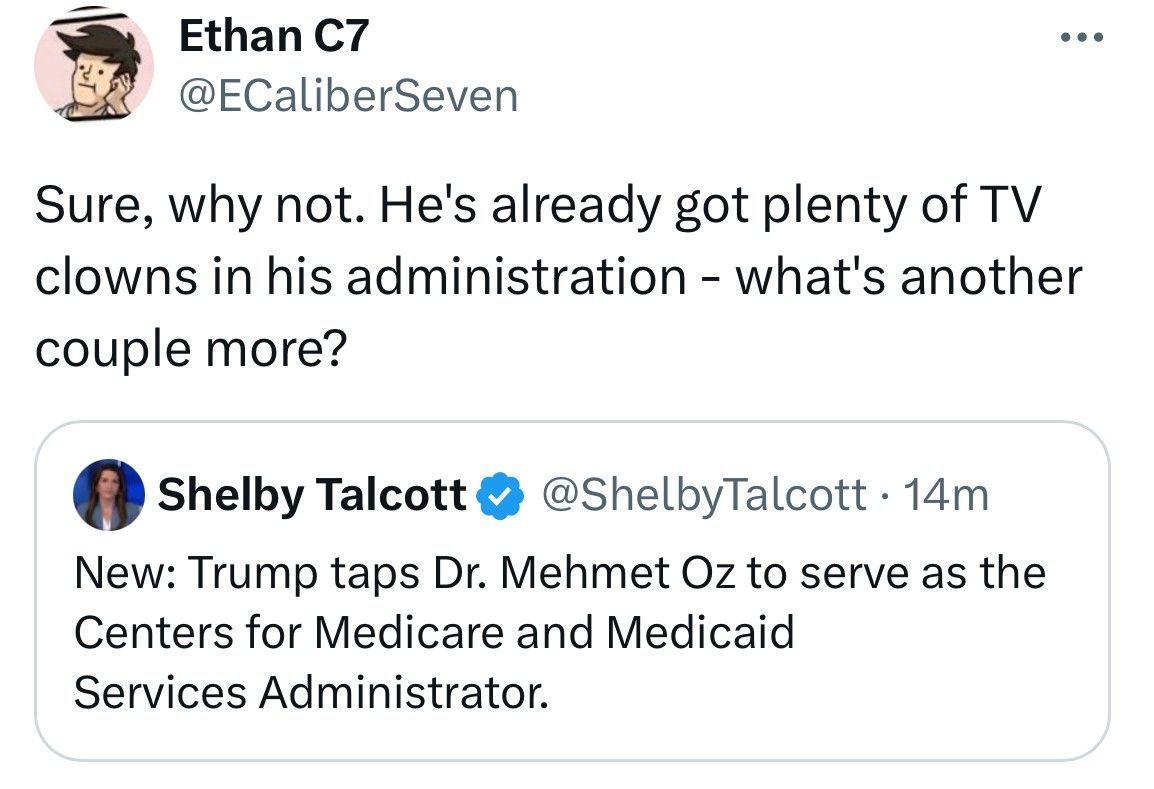Click 'what's another' in the tweet
This screenshot has height=789, width=1154.
pyautogui.click(x=909, y=277)
